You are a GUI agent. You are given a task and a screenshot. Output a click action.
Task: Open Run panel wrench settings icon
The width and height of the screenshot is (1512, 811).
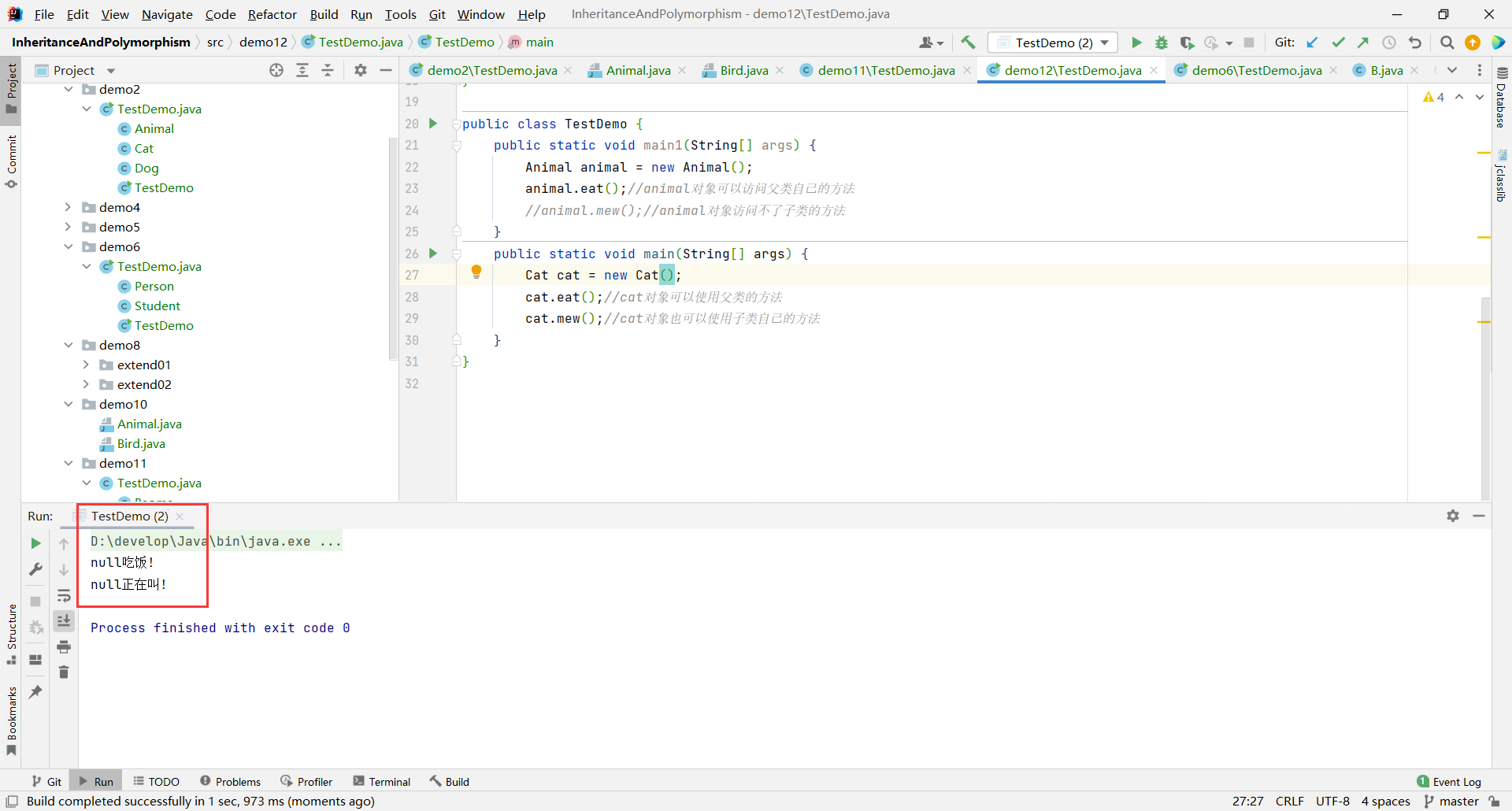click(x=35, y=569)
